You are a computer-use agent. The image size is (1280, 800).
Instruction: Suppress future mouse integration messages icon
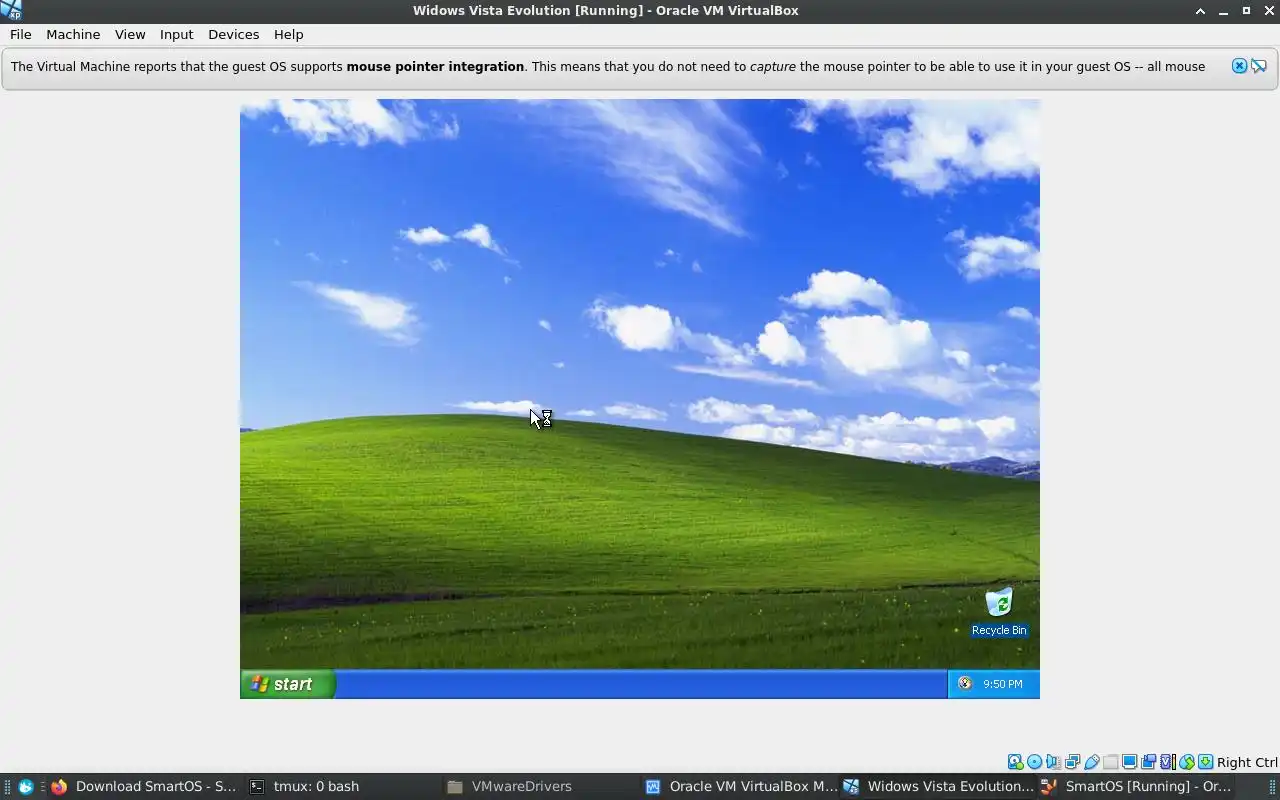click(1259, 66)
